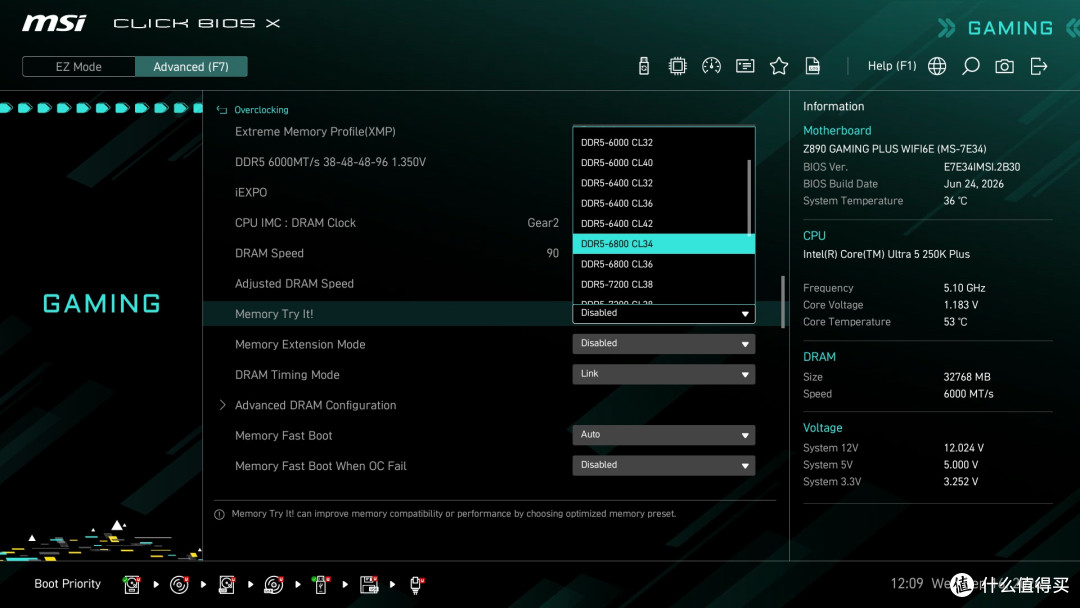This screenshot has height=608, width=1080.
Task: Click the 6000 MT/s DRAM speed value
Action: pyautogui.click(x=968, y=394)
